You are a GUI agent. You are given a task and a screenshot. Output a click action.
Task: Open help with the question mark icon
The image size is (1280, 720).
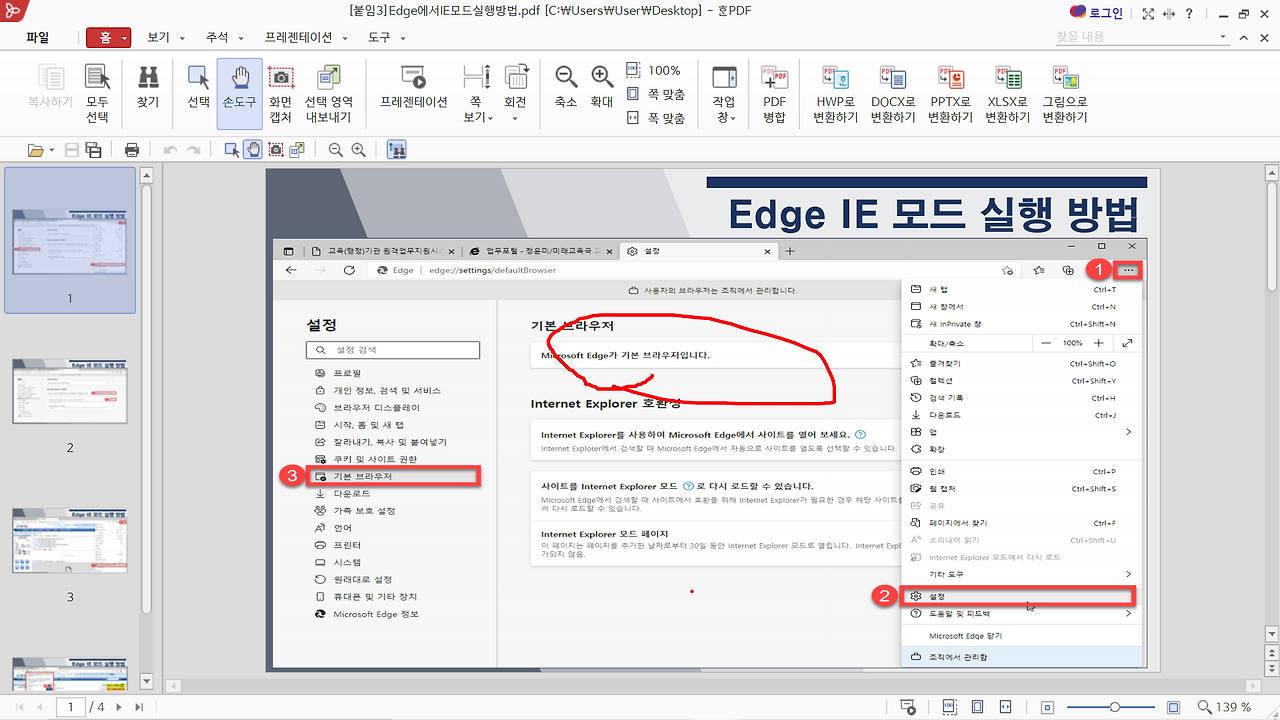pyautogui.click(x=1190, y=14)
